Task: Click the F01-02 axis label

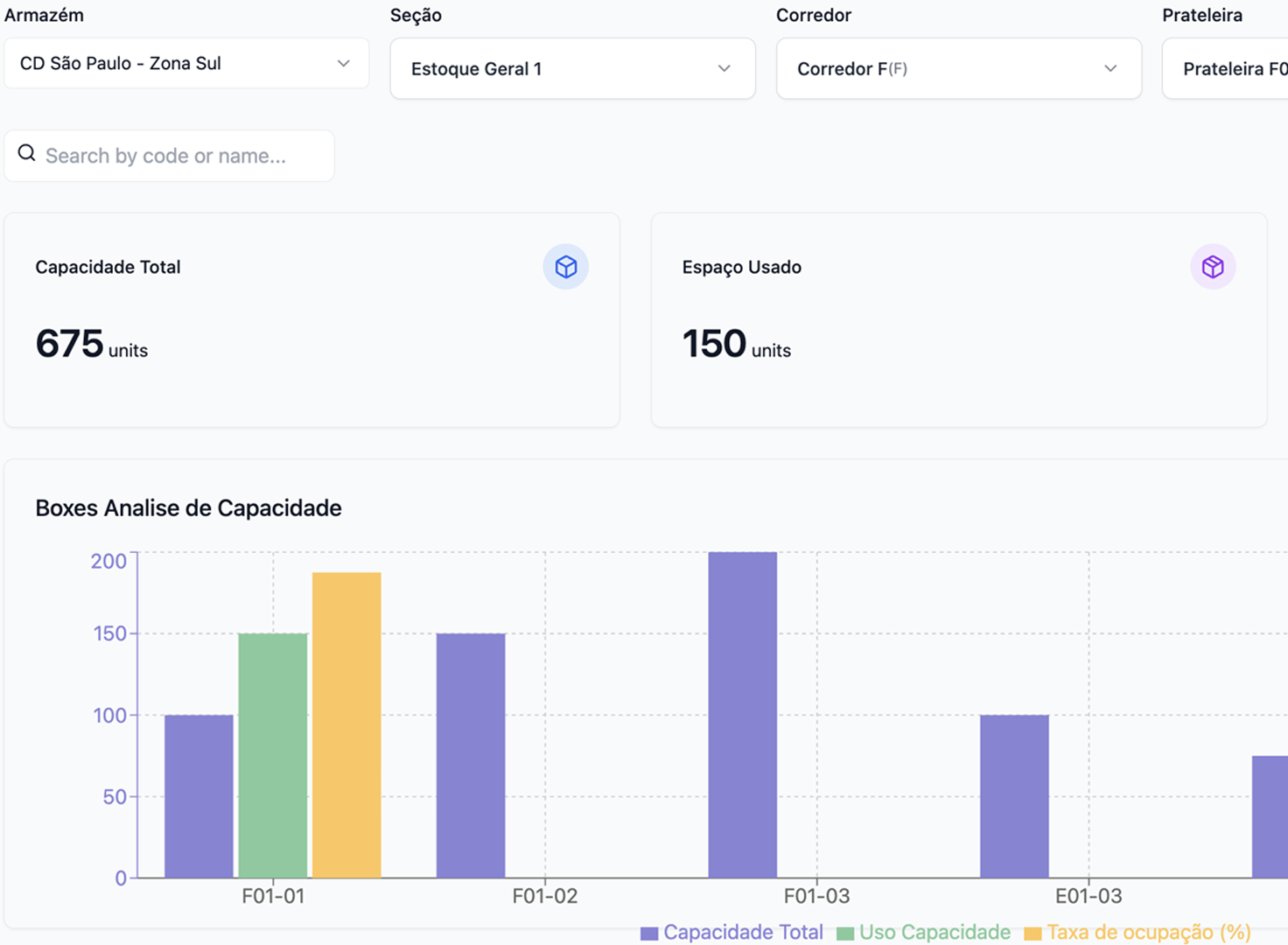Action: pyautogui.click(x=544, y=896)
